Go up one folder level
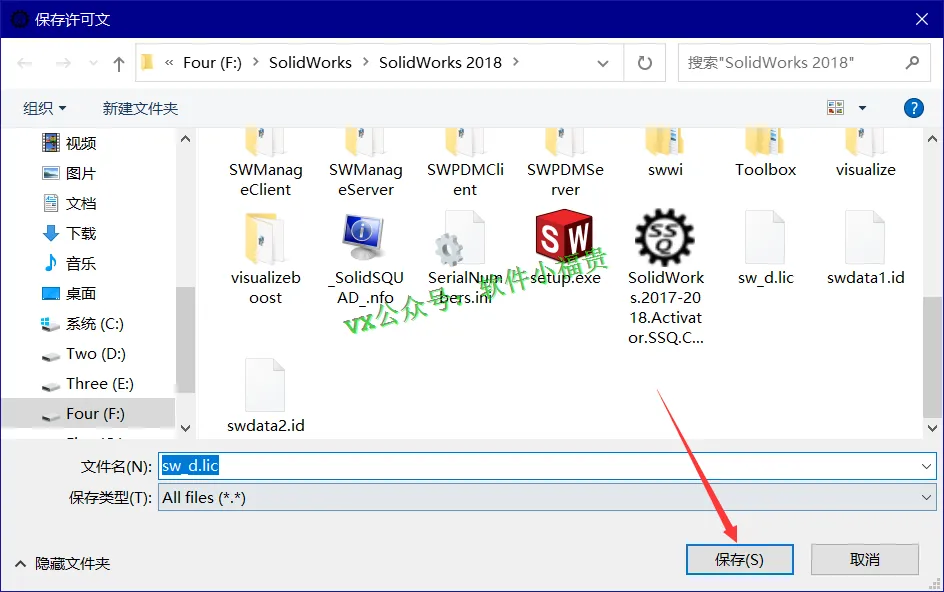Viewport: 944px width, 592px height. (119, 63)
